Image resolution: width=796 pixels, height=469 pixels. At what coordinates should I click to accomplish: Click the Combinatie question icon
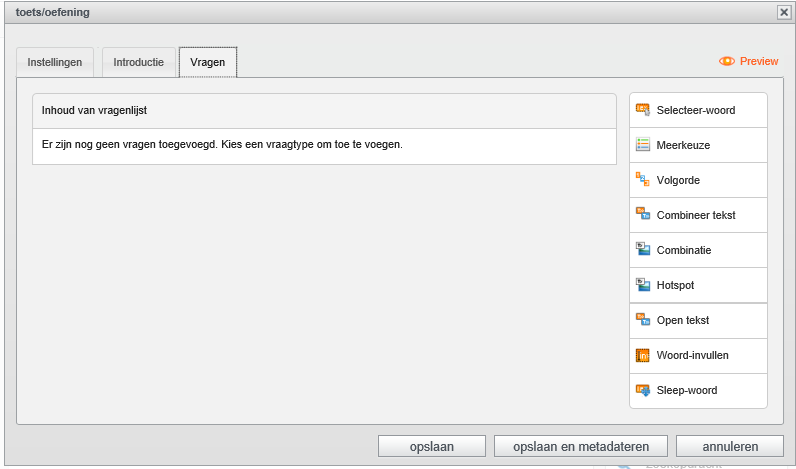tap(643, 250)
